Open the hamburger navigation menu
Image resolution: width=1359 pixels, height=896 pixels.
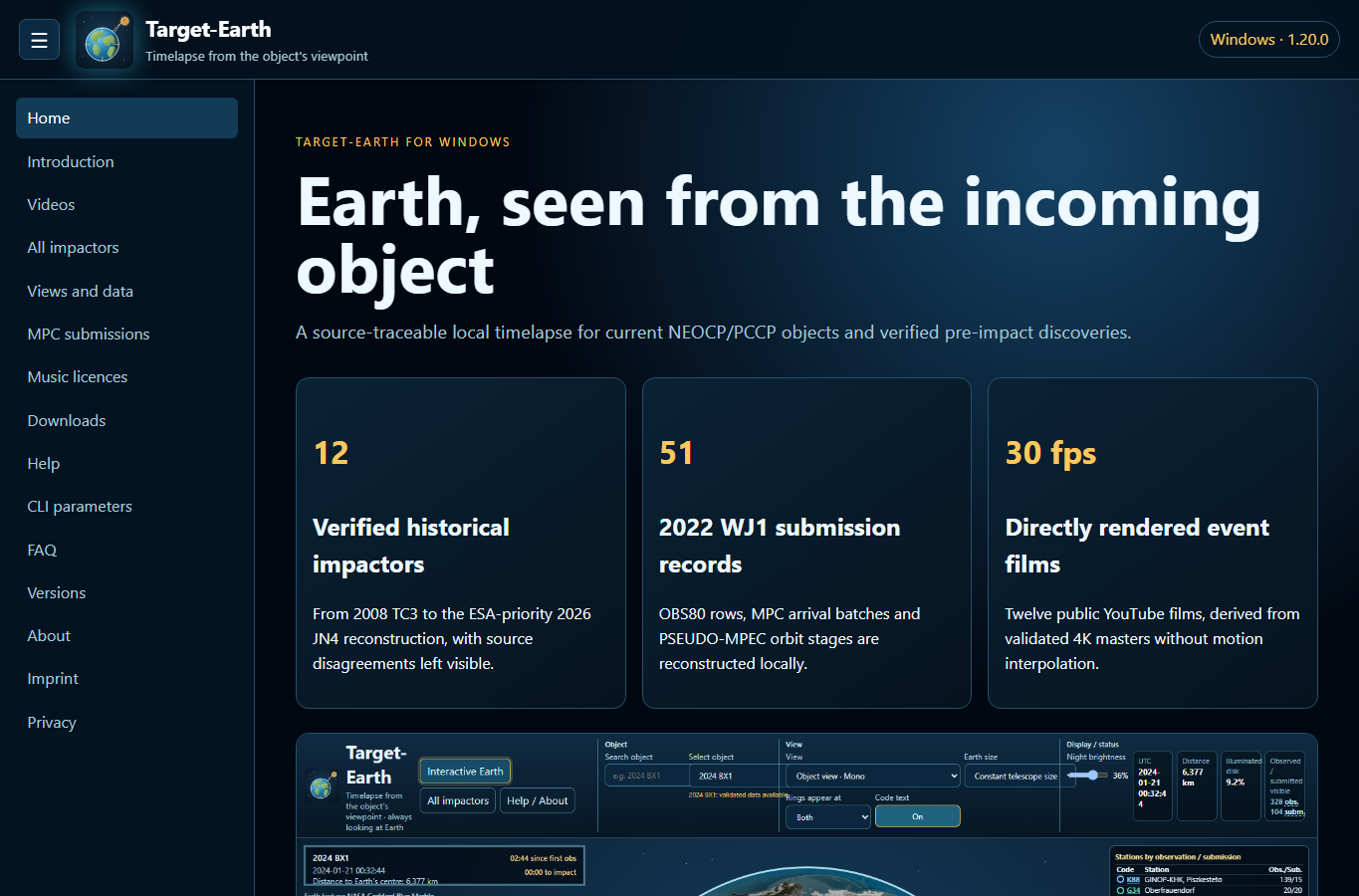tap(39, 40)
